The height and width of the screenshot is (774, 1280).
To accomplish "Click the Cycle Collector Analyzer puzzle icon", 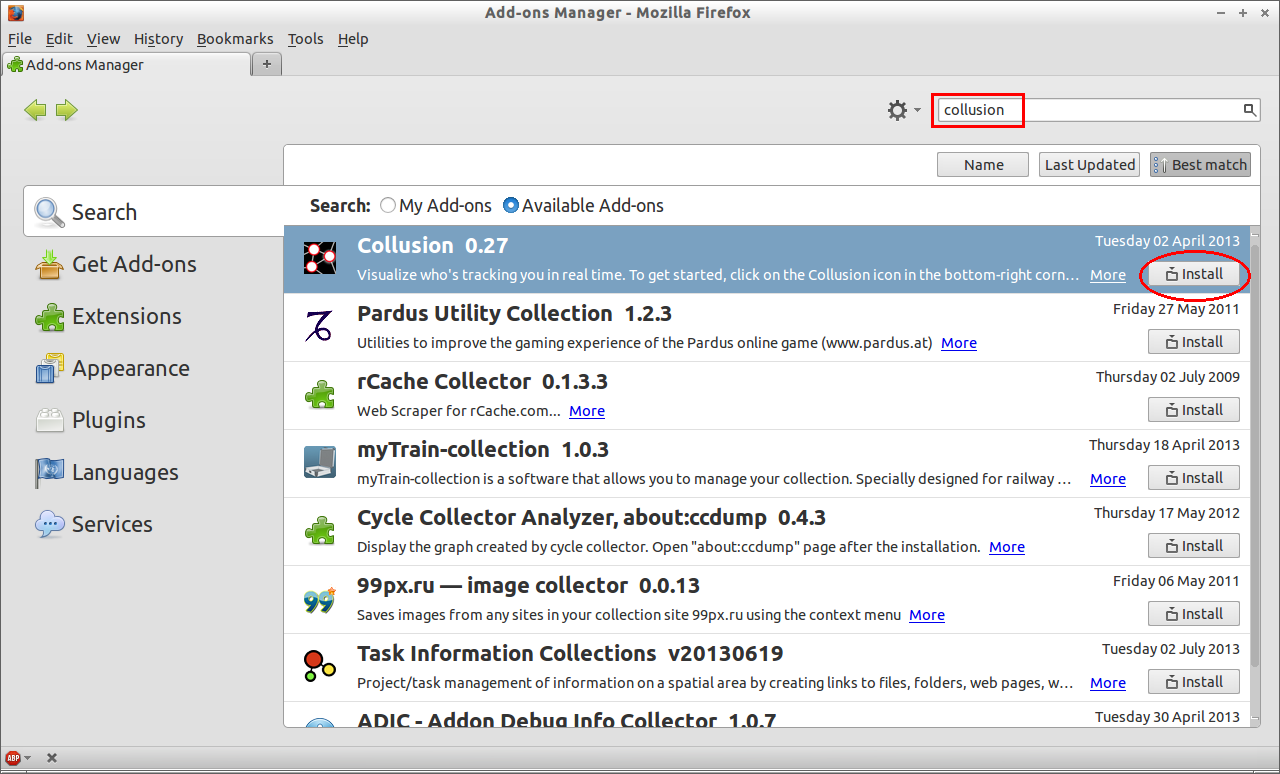I will coord(320,530).
